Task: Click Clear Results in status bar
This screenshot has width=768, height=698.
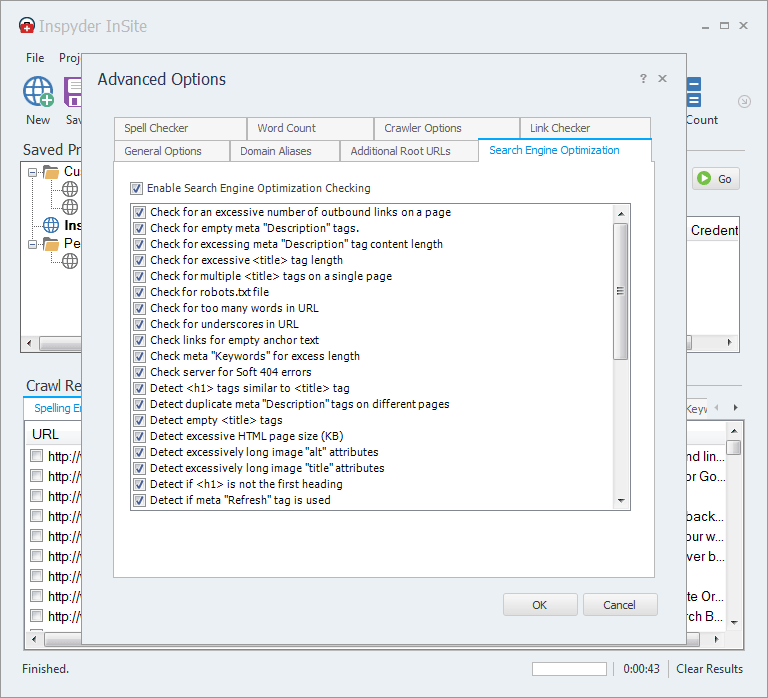Action: [709, 669]
